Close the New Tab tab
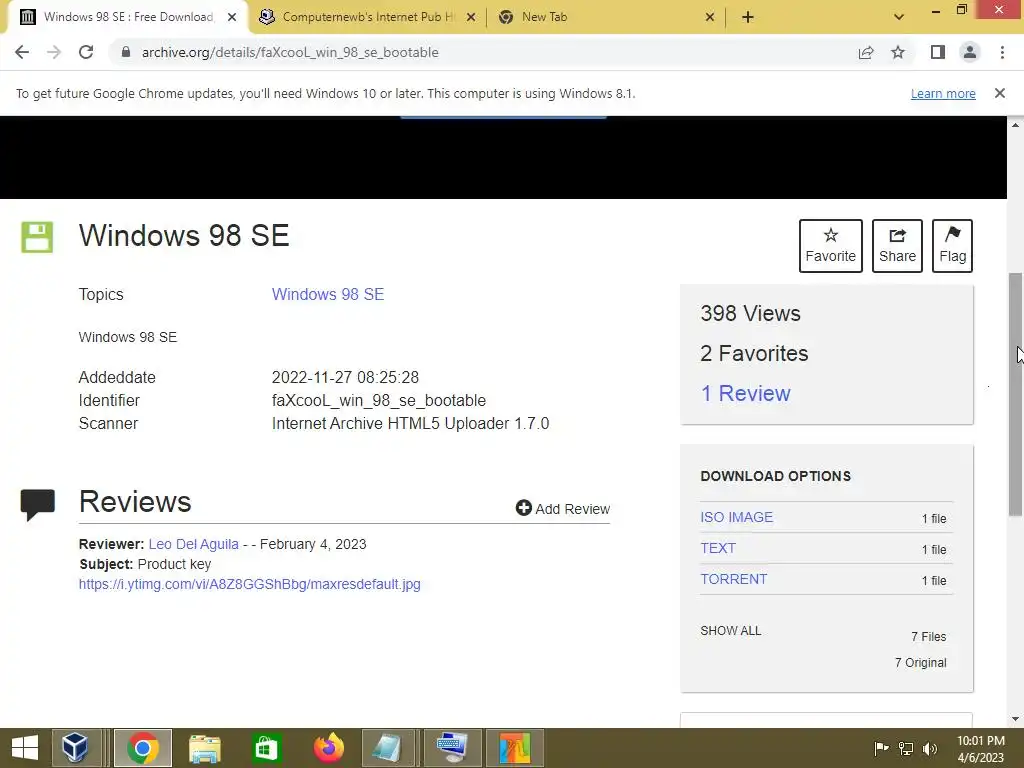The image size is (1024, 768). pyautogui.click(x=710, y=17)
